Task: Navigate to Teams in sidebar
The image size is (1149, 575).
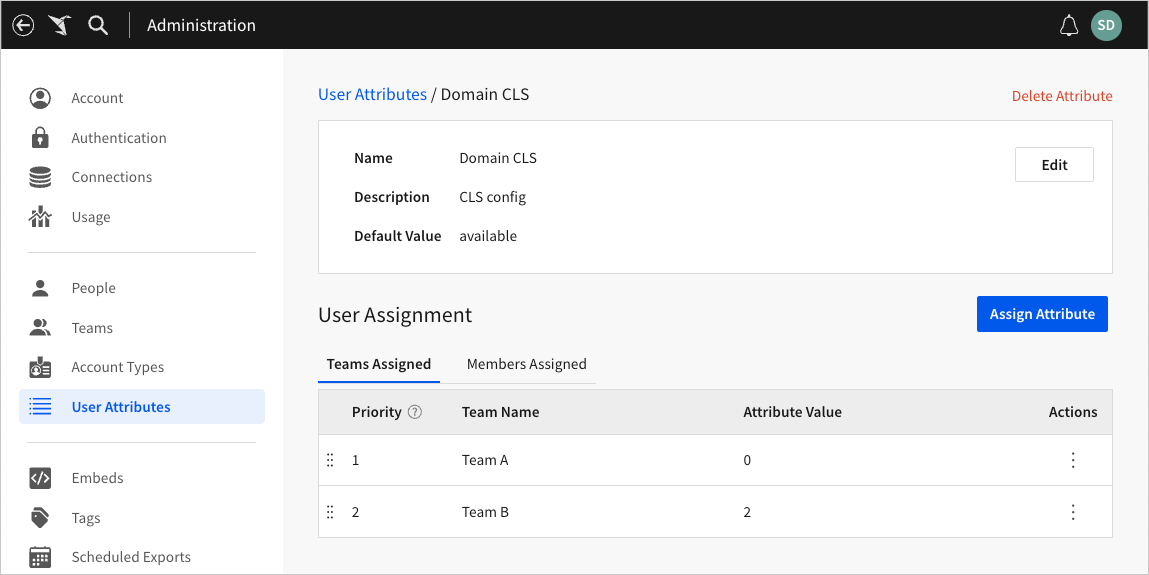Action: (x=92, y=327)
